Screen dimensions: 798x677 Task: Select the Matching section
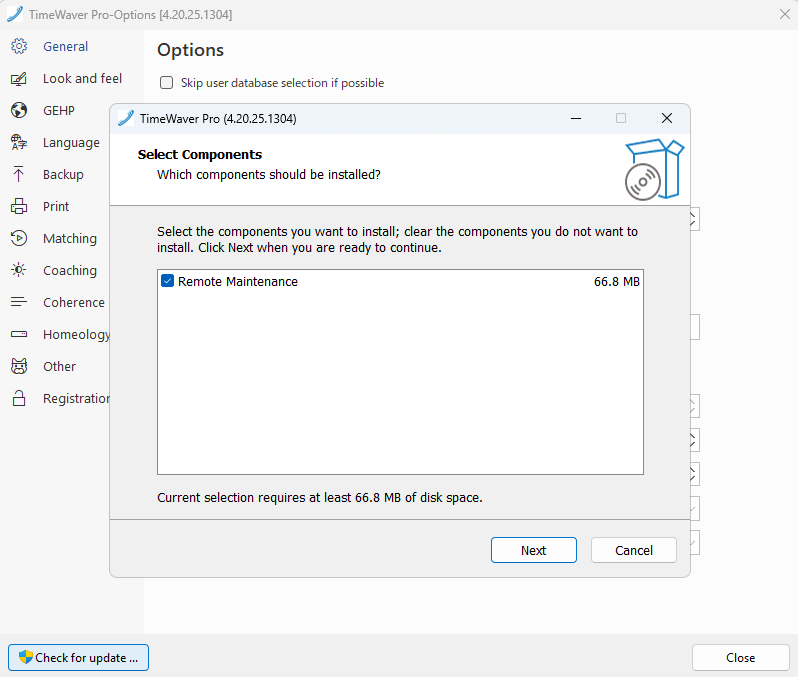tap(70, 238)
